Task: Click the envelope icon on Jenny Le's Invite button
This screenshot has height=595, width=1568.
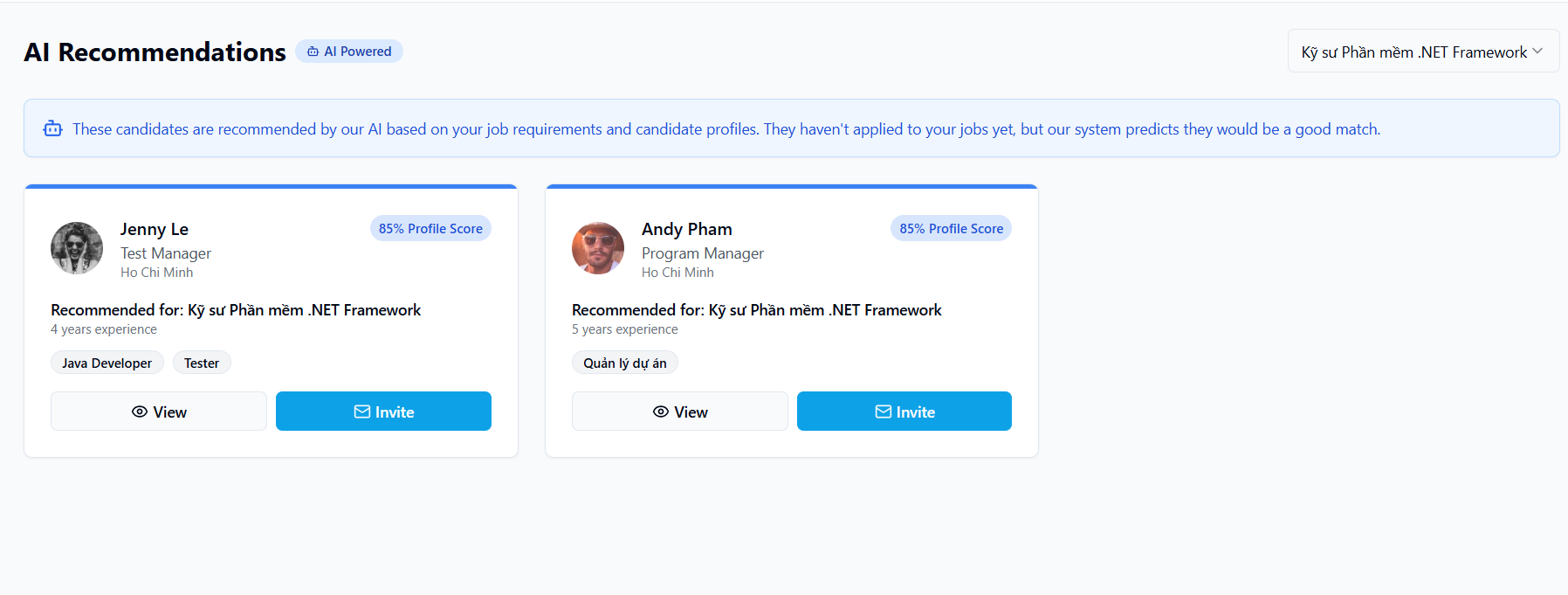Action: pyautogui.click(x=362, y=412)
